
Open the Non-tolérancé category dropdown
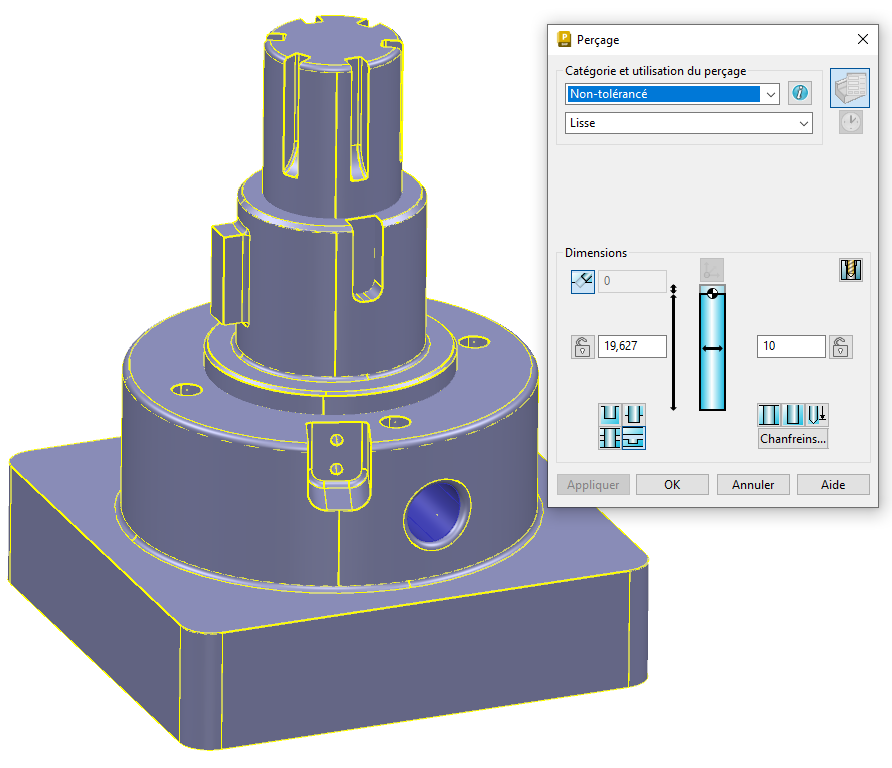769,94
